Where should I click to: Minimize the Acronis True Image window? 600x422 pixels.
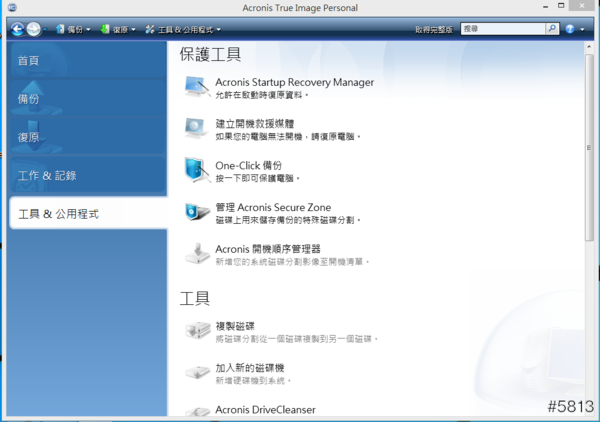pyautogui.click(x=545, y=7)
